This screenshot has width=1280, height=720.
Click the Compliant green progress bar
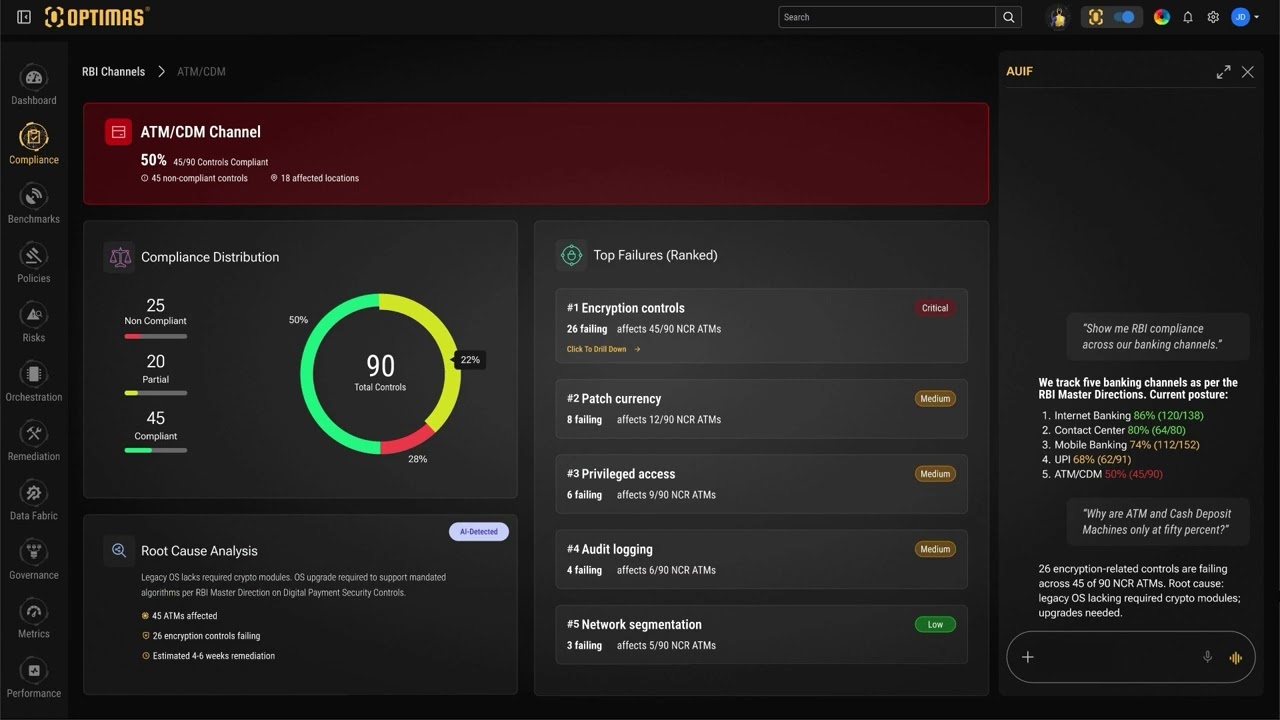pyautogui.click(x=155, y=450)
